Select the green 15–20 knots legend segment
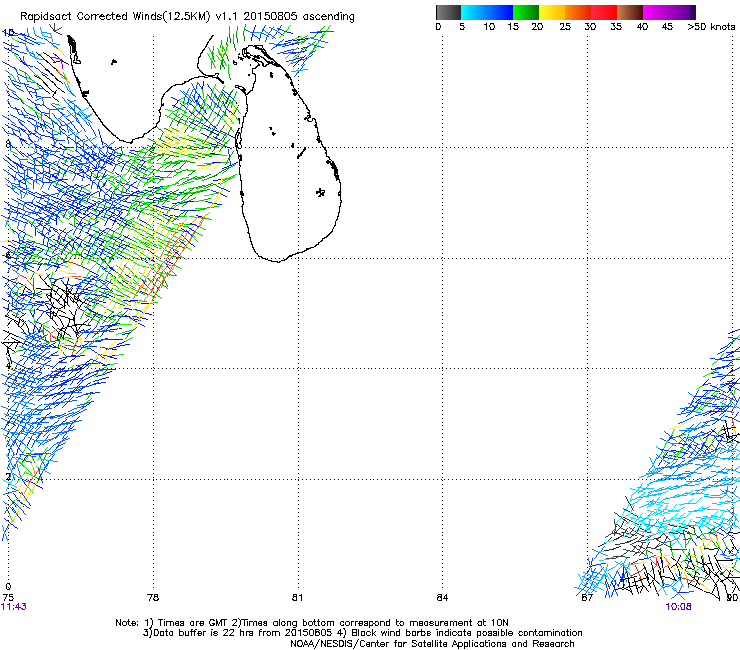This screenshot has height=650, width=740. click(x=526, y=12)
